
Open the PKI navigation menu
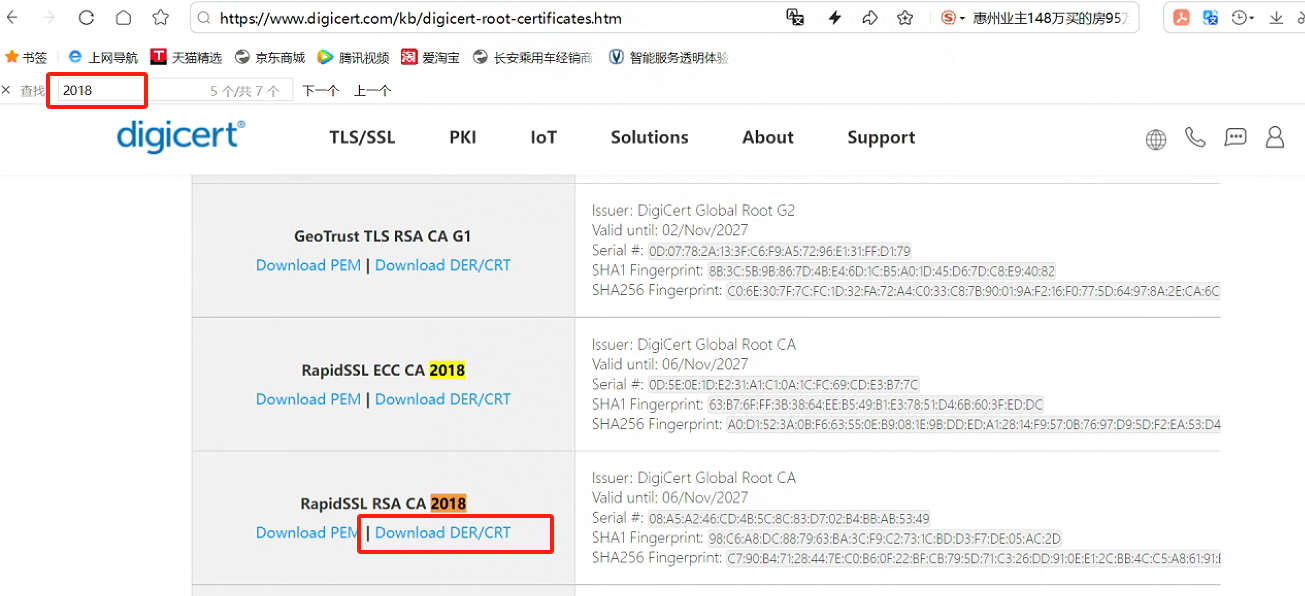pos(462,138)
